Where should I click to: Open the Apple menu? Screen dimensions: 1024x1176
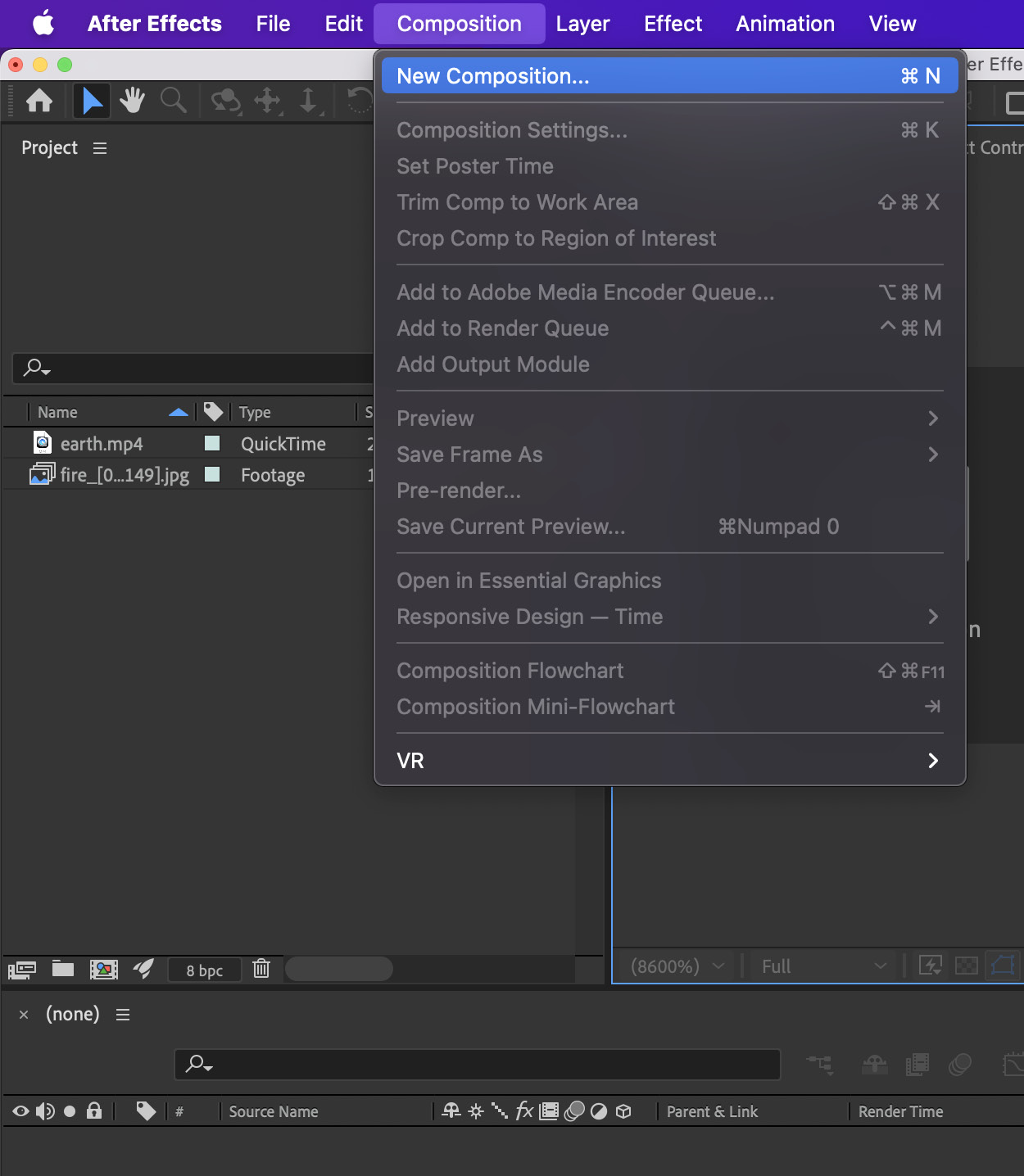pyautogui.click(x=43, y=23)
